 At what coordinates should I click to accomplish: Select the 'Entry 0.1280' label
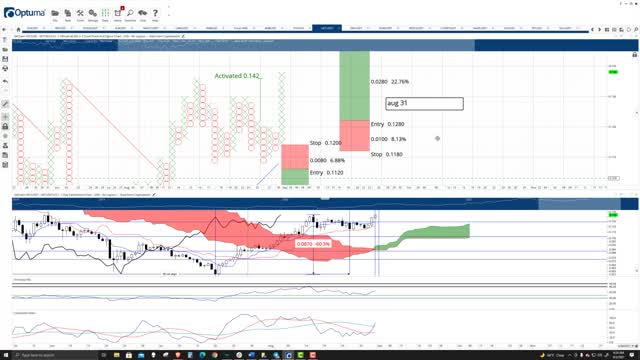(x=387, y=124)
